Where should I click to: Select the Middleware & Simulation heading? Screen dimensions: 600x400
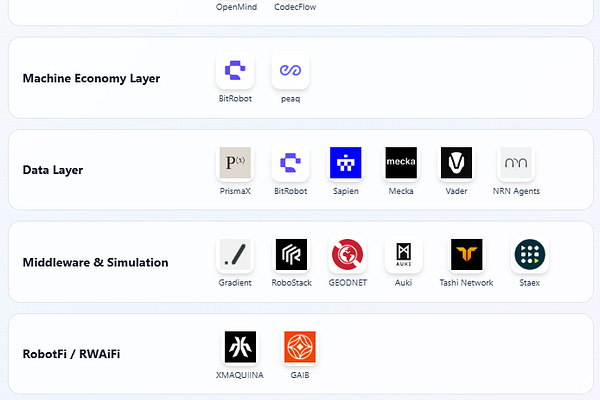[96, 263]
